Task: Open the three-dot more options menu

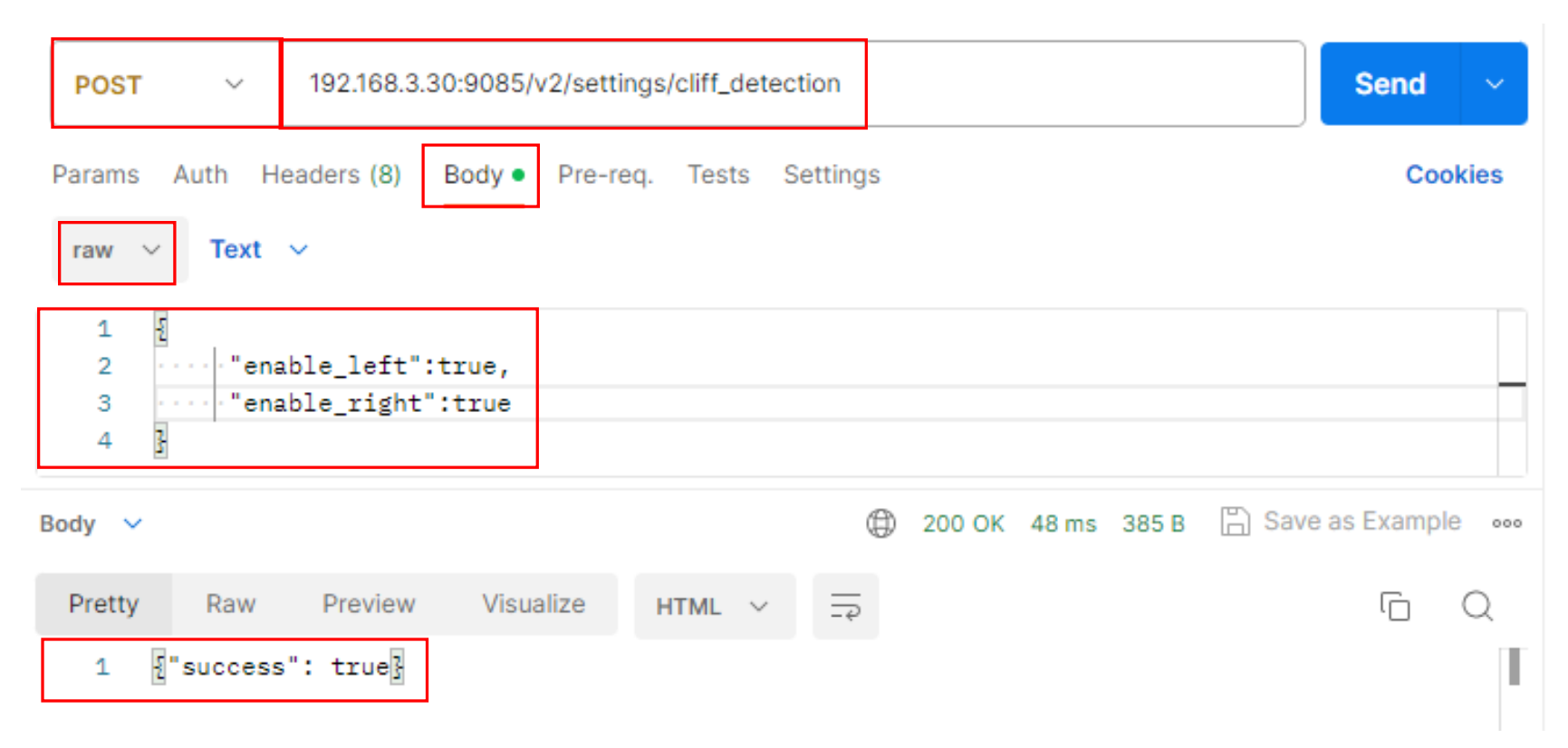Action: (x=1506, y=523)
